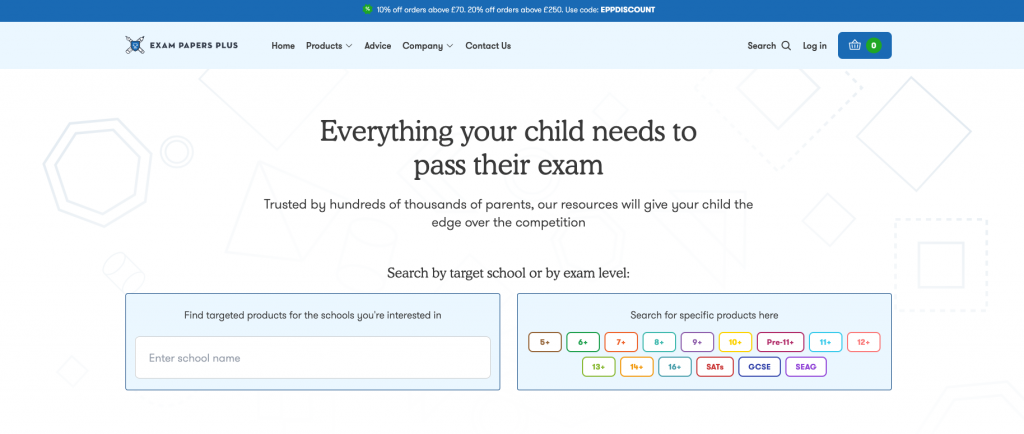
Task: Open the shopping basket icon
Action: (x=854, y=46)
